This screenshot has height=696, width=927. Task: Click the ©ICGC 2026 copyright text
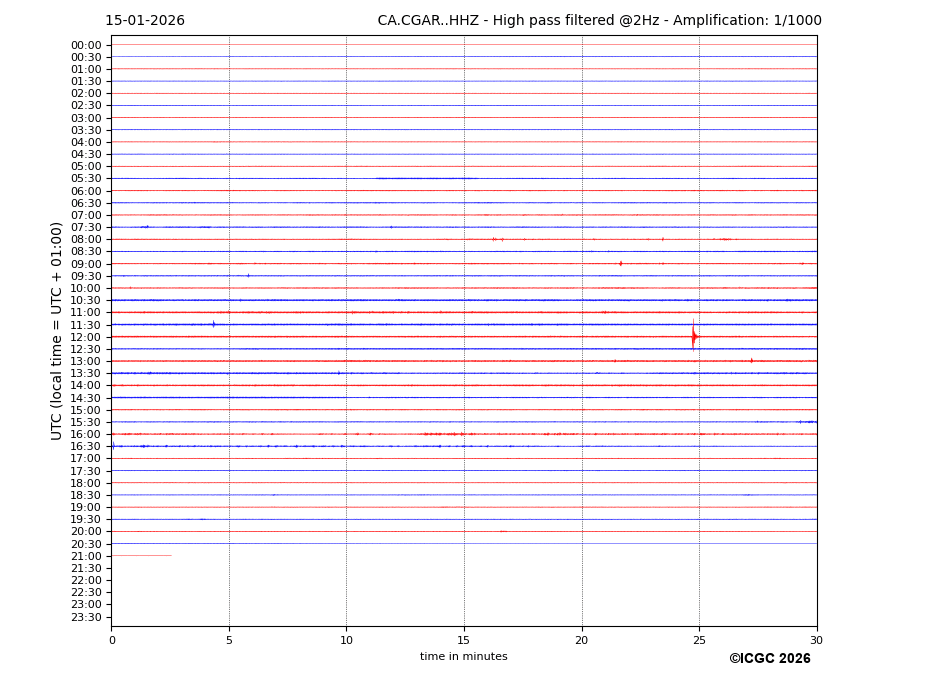coord(769,659)
